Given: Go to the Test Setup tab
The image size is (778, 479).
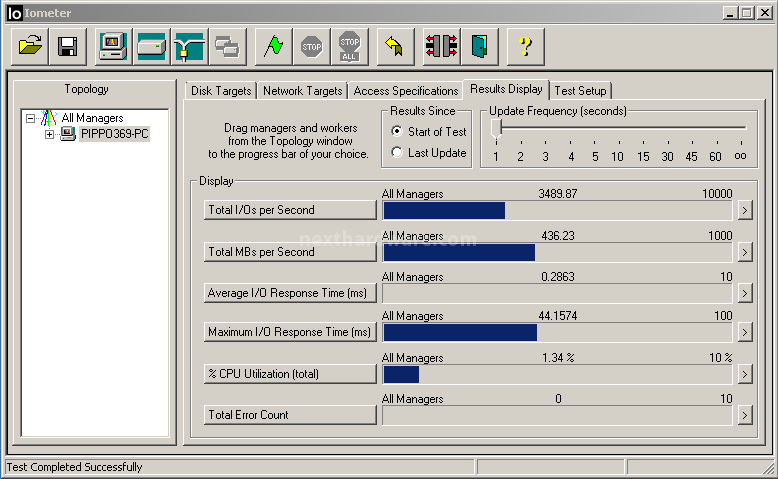Looking at the screenshot, I should (581, 91).
